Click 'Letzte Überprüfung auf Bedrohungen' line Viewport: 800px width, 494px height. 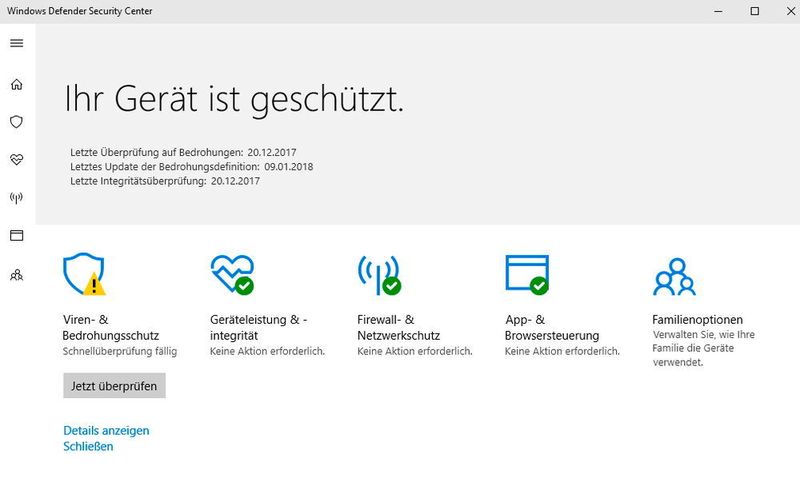tap(183, 152)
